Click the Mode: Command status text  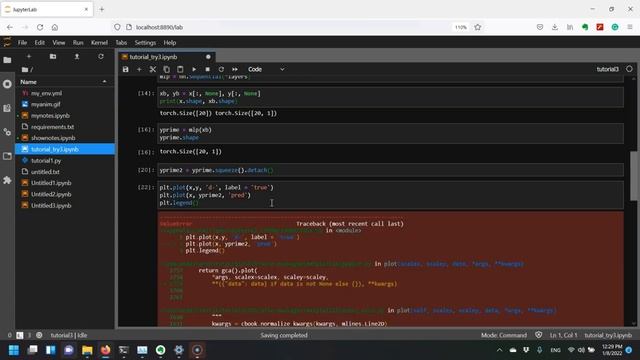(504, 335)
